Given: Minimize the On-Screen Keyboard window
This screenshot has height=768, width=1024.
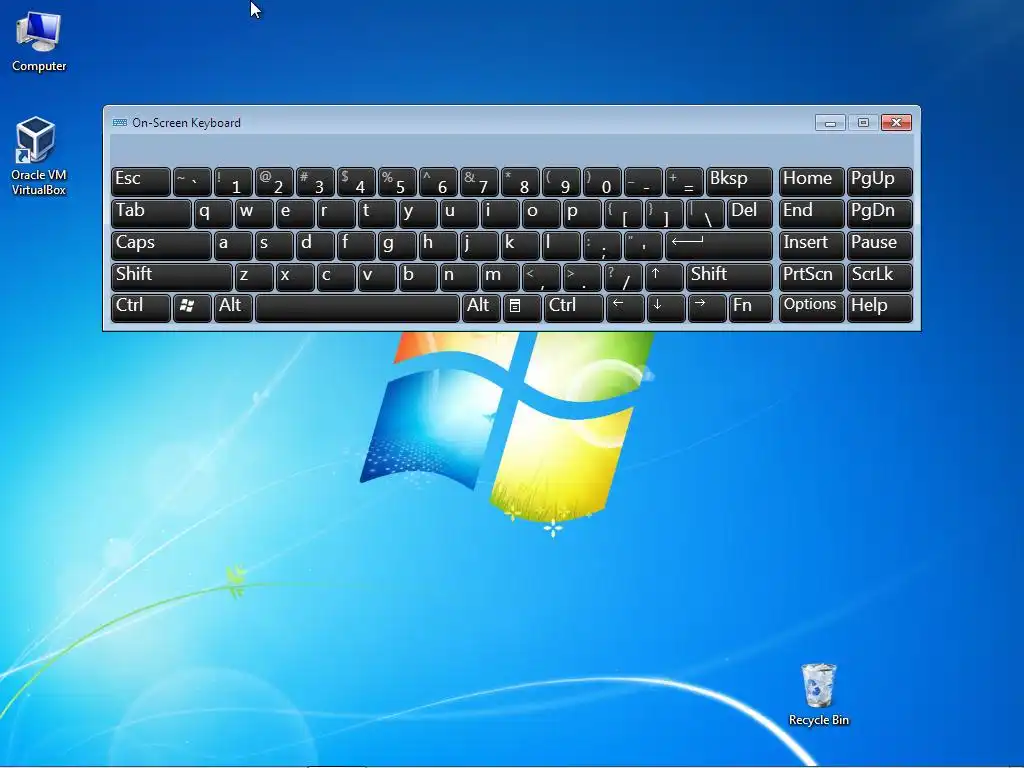Looking at the screenshot, I should (x=830, y=123).
